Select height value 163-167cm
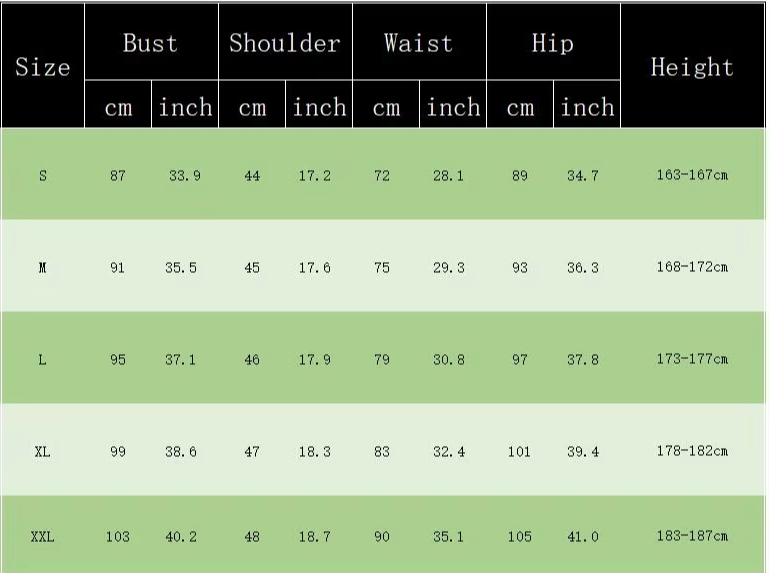Screen dimensions: 770x573 [x=692, y=175]
